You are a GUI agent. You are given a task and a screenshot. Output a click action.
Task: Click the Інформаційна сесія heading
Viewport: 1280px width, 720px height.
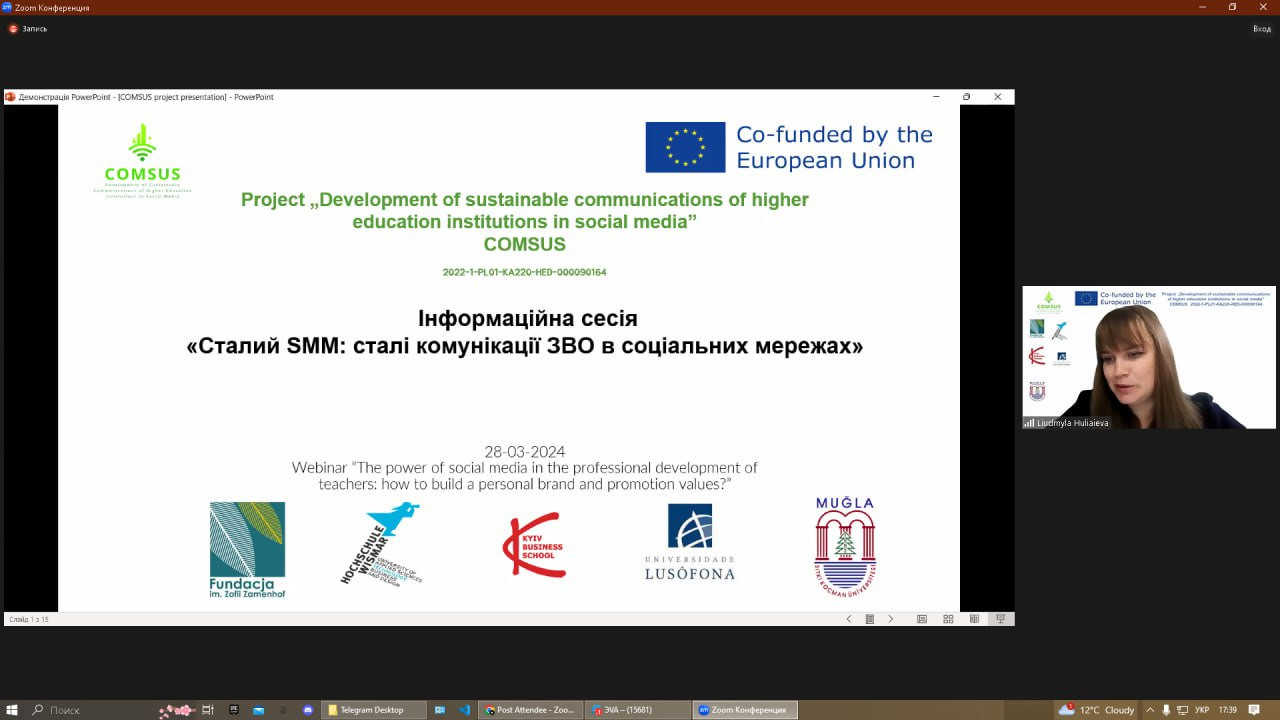tap(527, 319)
